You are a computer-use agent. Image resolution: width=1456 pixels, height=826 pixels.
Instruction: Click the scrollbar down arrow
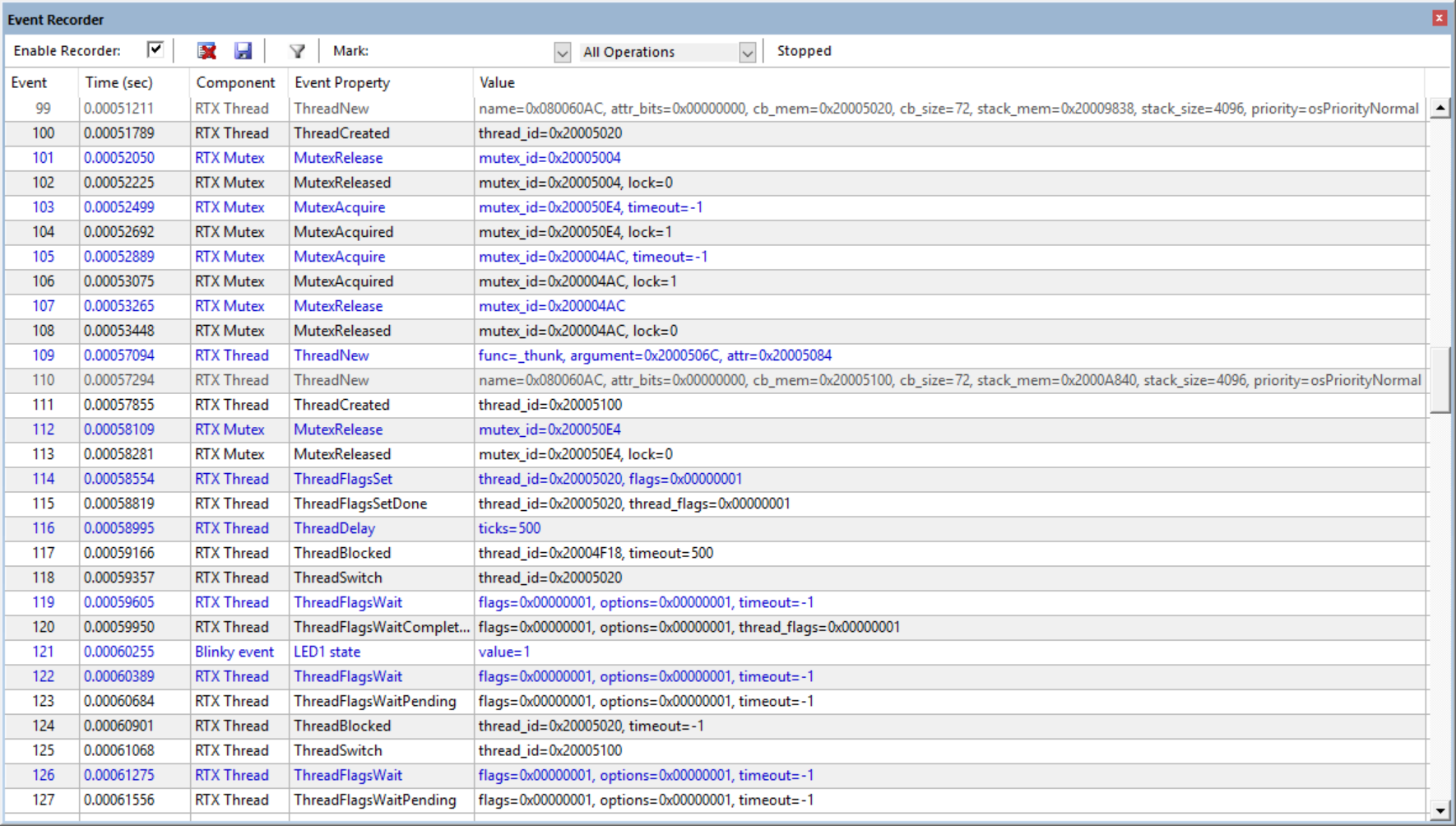click(1440, 810)
